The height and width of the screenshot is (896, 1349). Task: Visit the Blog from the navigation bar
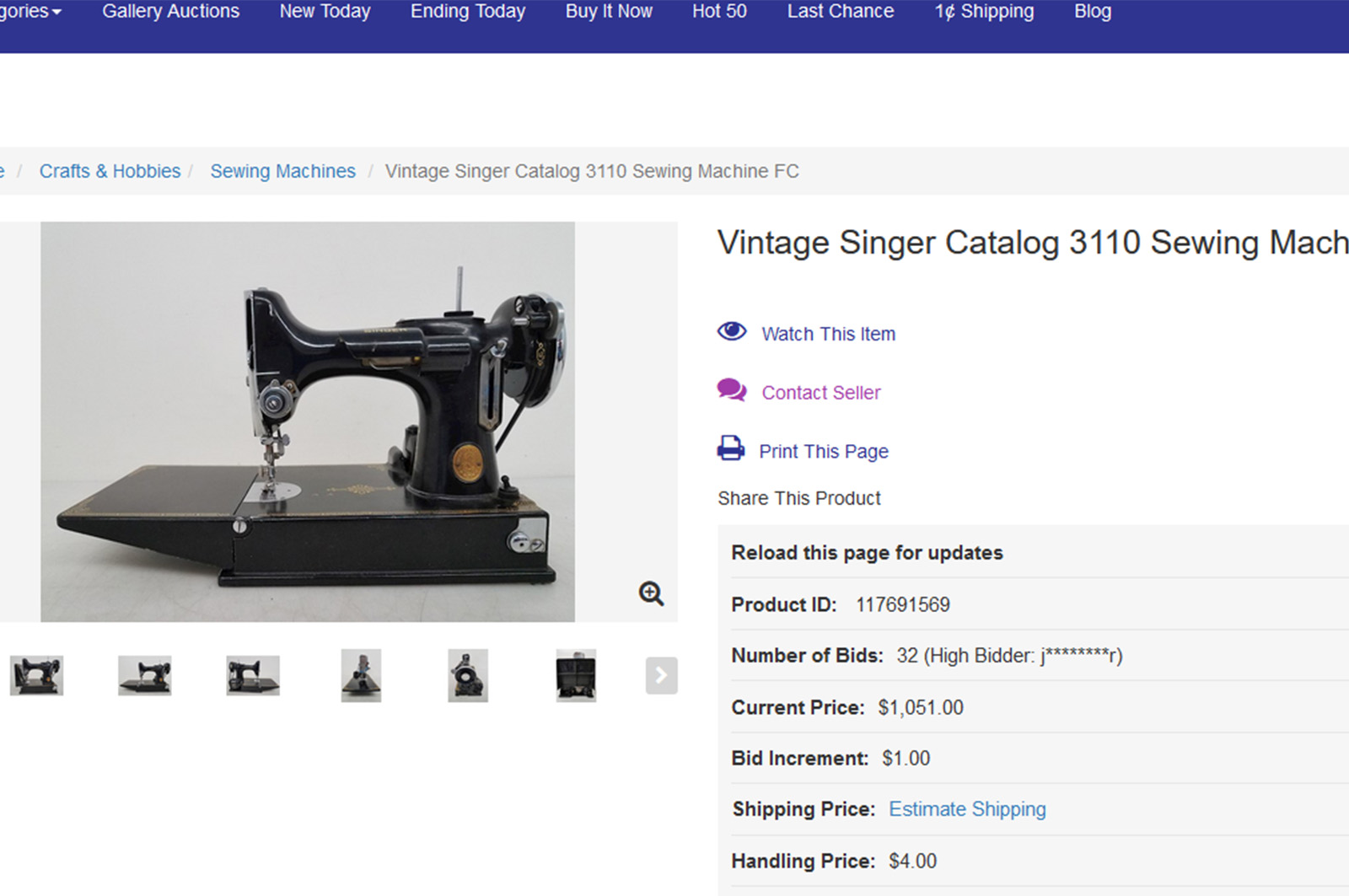[1093, 12]
